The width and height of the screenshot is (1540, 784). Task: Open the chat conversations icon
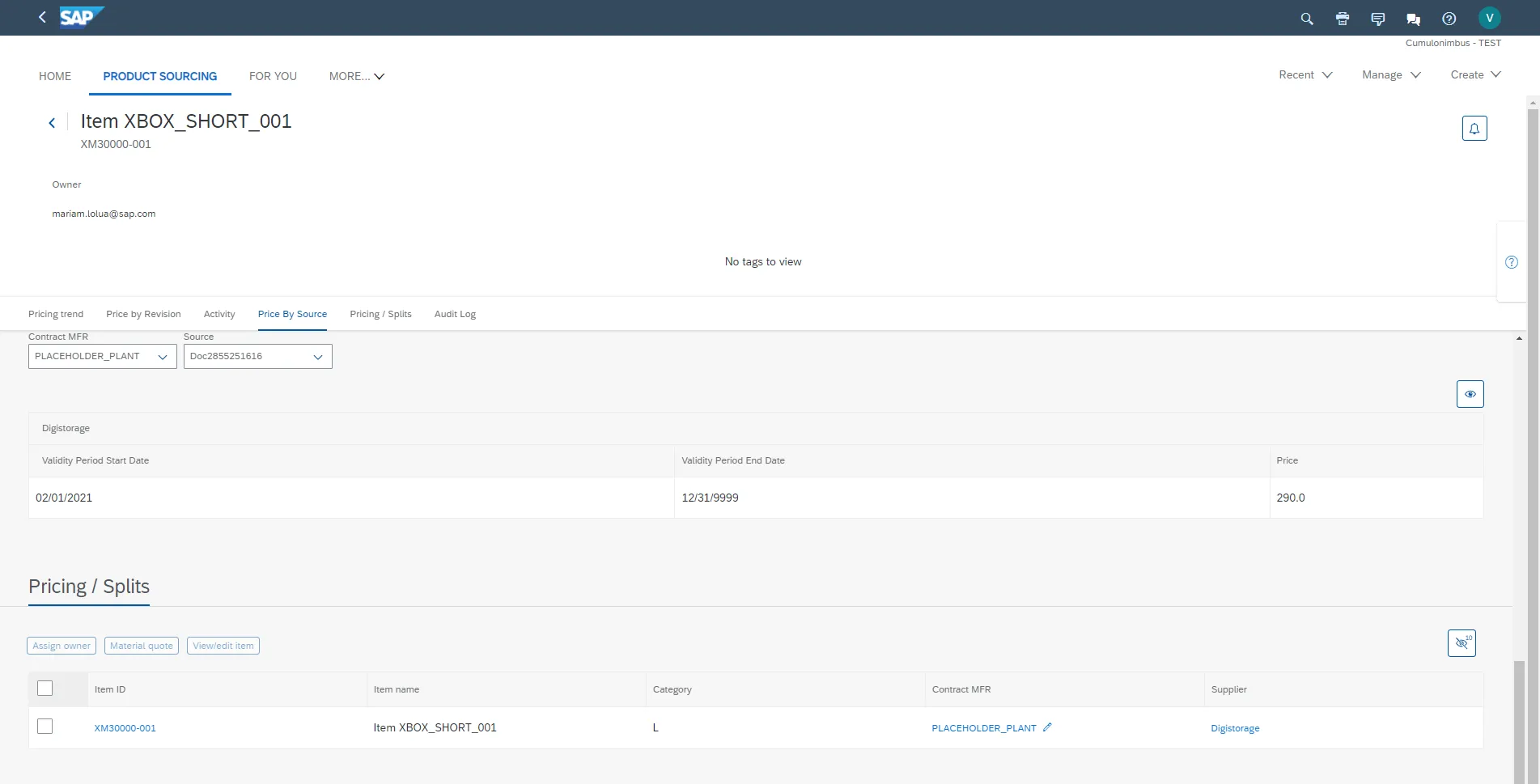[x=1414, y=19]
